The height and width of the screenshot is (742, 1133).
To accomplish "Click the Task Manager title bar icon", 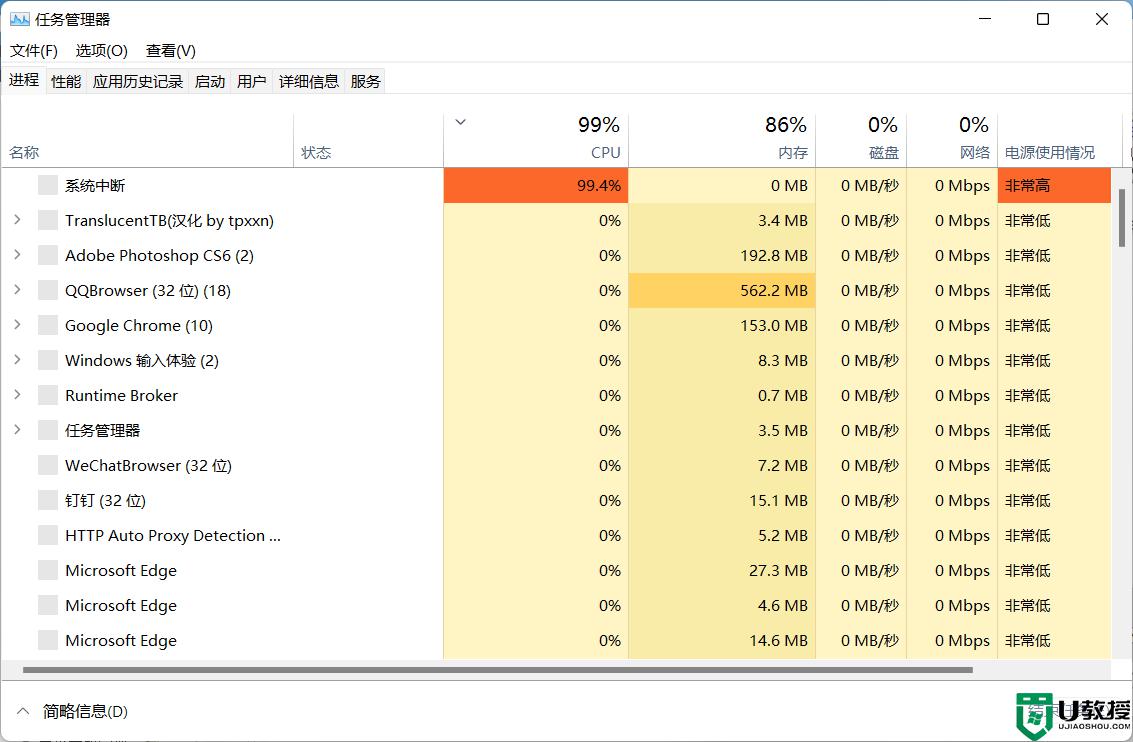I will (x=19, y=19).
